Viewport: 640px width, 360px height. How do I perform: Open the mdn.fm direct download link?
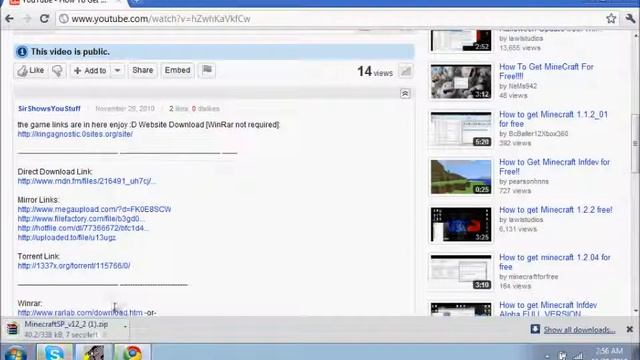coord(87,181)
